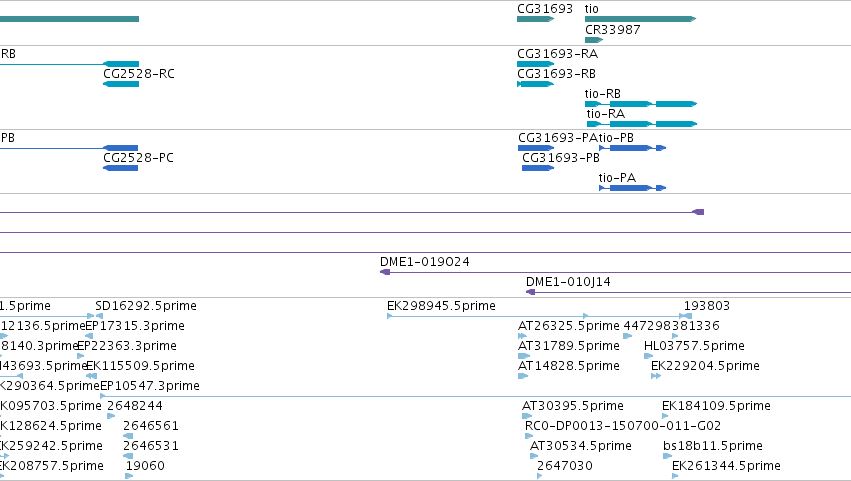Select the tio gene arrow glyph
The width and height of the screenshot is (851, 481).
coord(640,19)
